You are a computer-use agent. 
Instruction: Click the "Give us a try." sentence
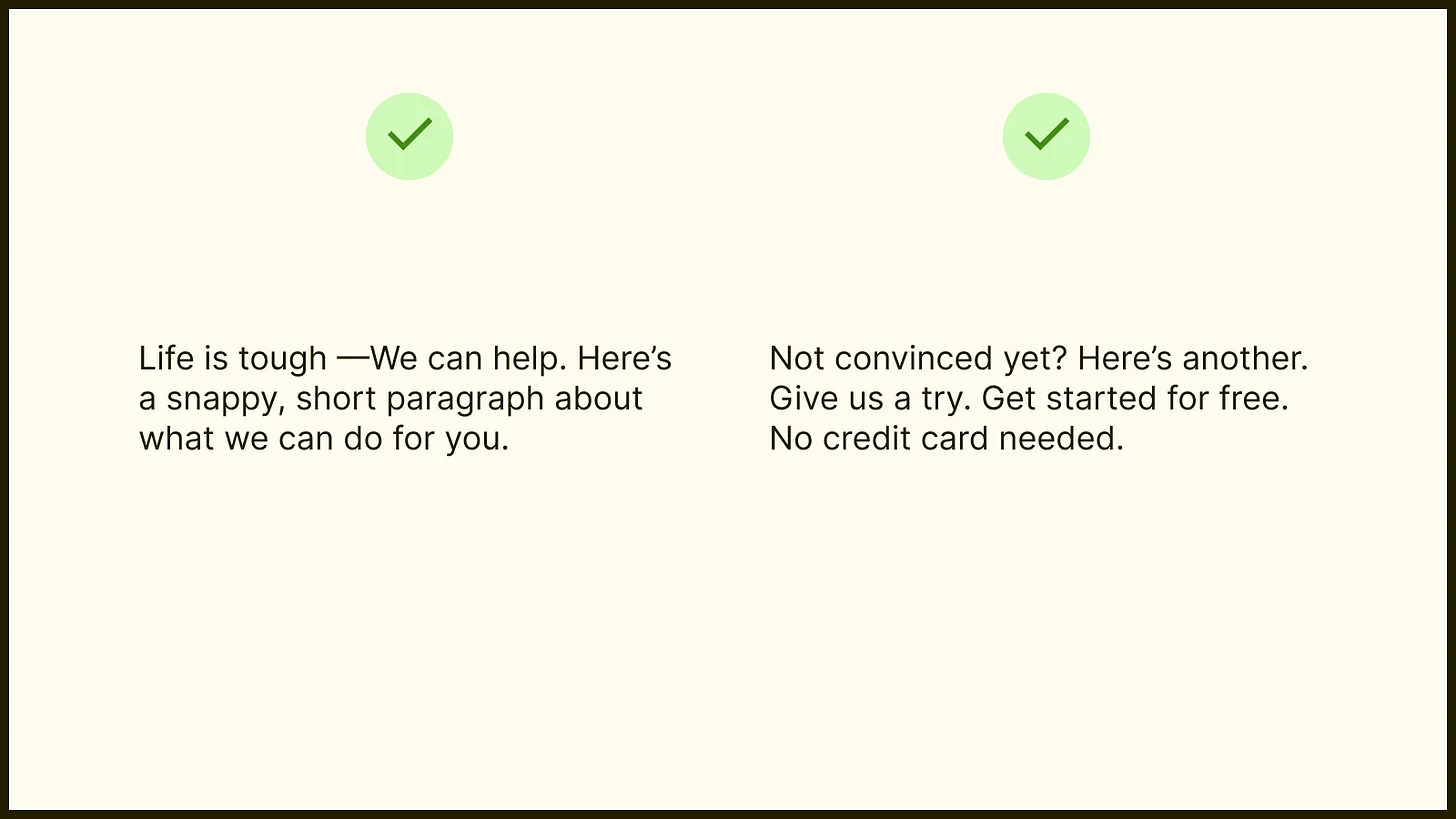tap(870, 398)
